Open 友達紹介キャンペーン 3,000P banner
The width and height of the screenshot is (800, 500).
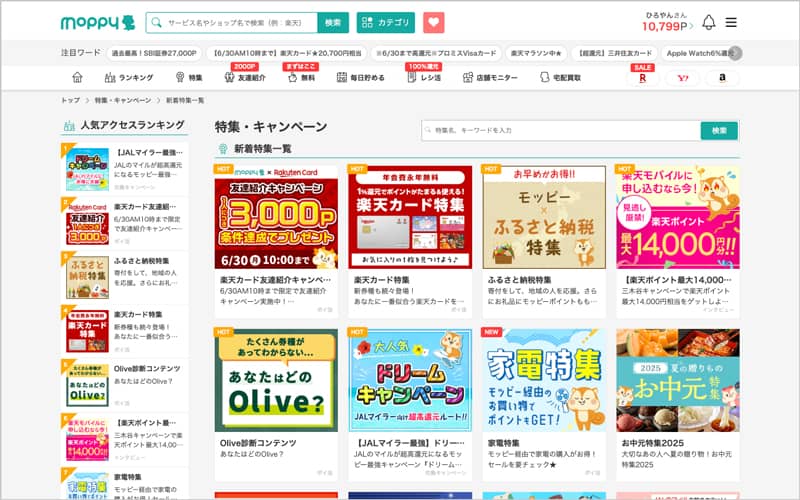(x=276, y=217)
